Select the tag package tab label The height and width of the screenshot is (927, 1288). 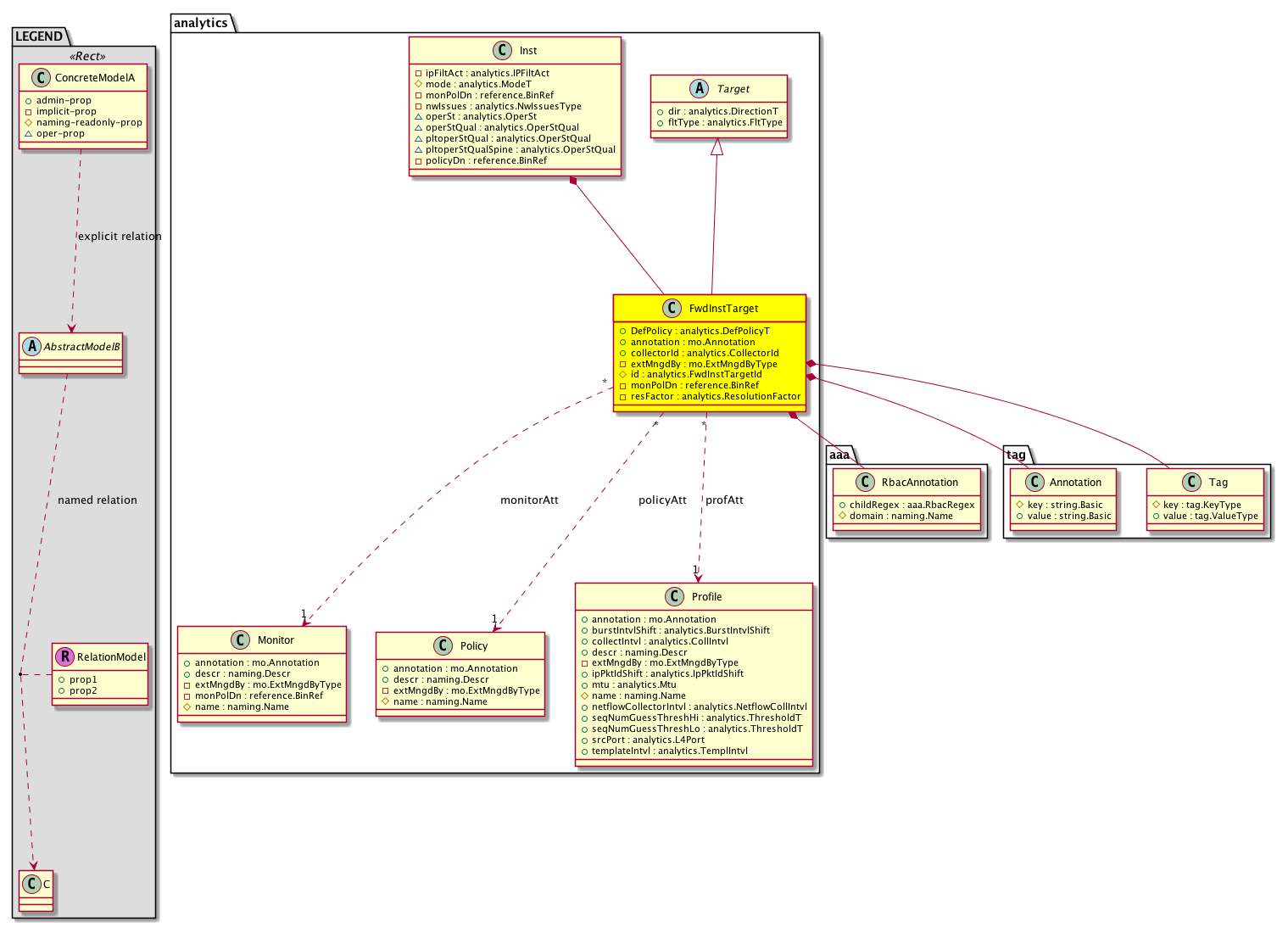tap(1016, 455)
